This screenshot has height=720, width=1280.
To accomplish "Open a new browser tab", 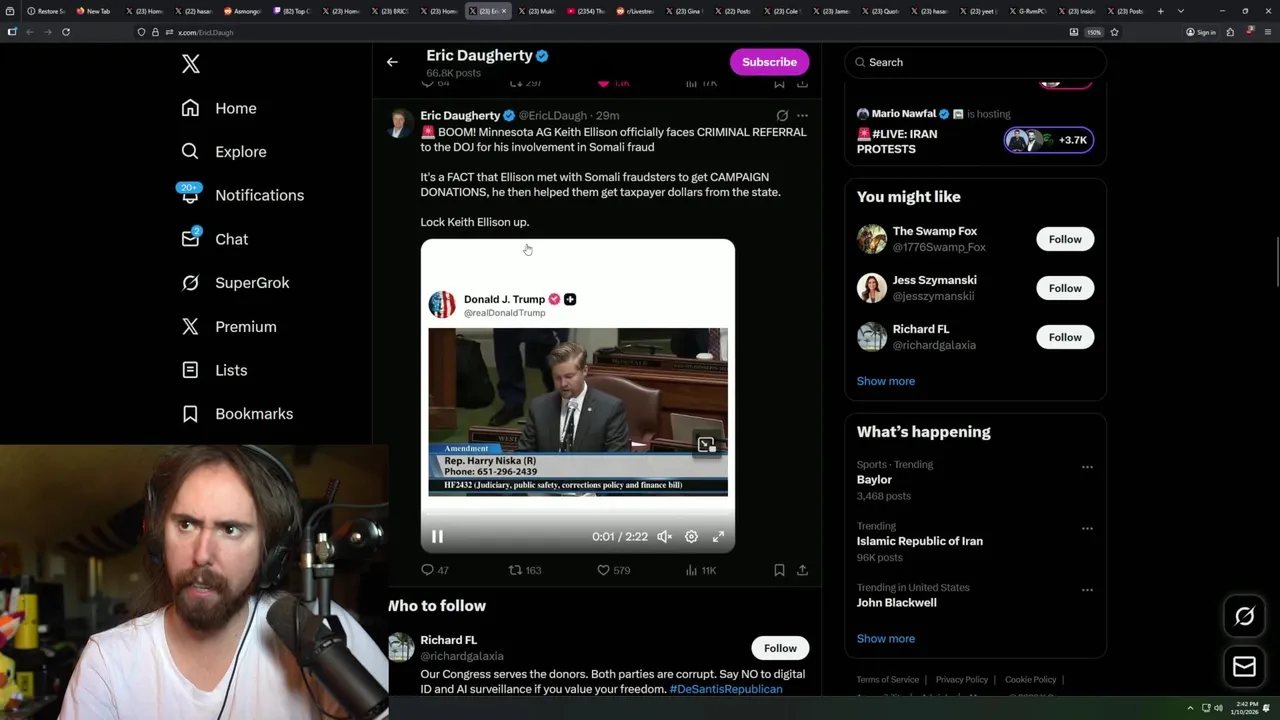I will coord(1160,11).
